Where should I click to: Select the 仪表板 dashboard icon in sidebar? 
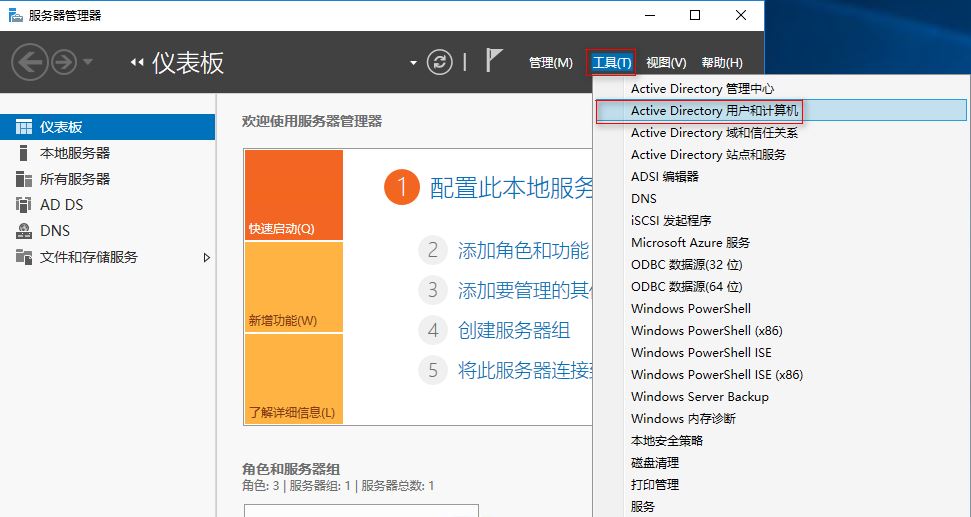[24, 127]
